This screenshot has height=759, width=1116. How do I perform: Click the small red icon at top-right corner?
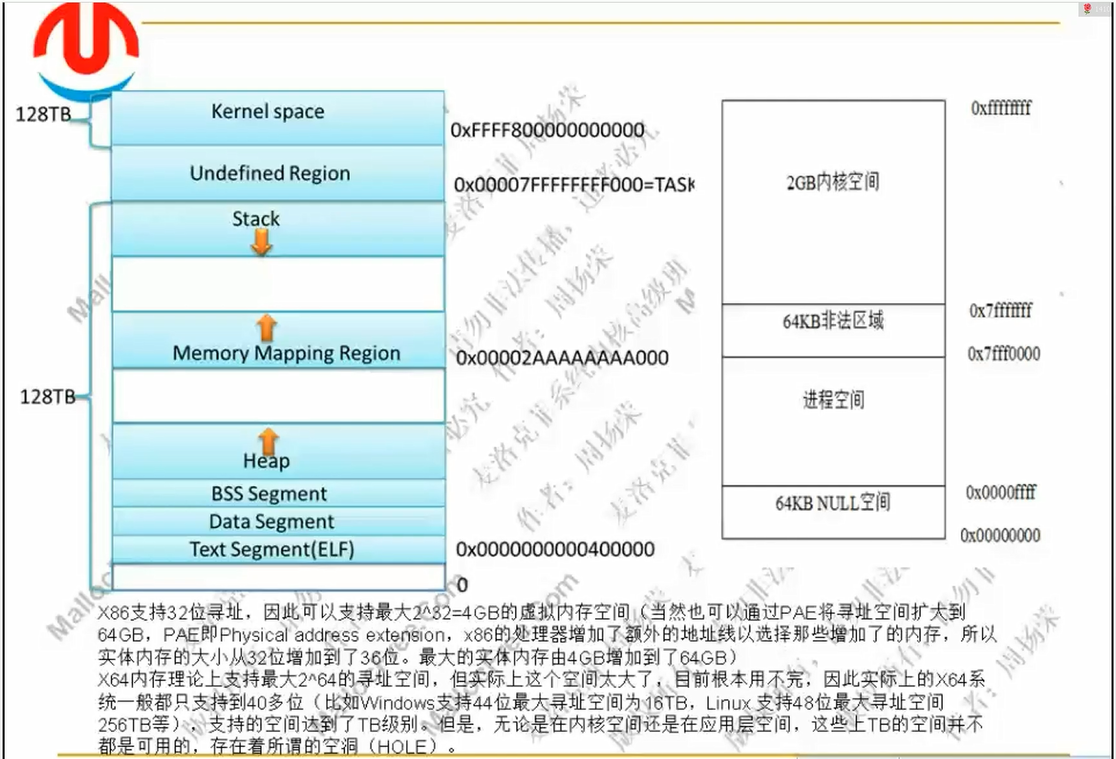tap(1086, 9)
